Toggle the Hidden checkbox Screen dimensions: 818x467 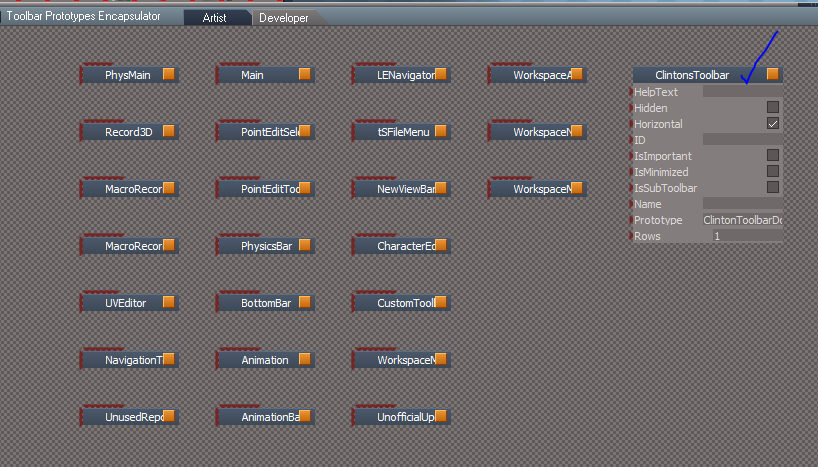[773, 107]
